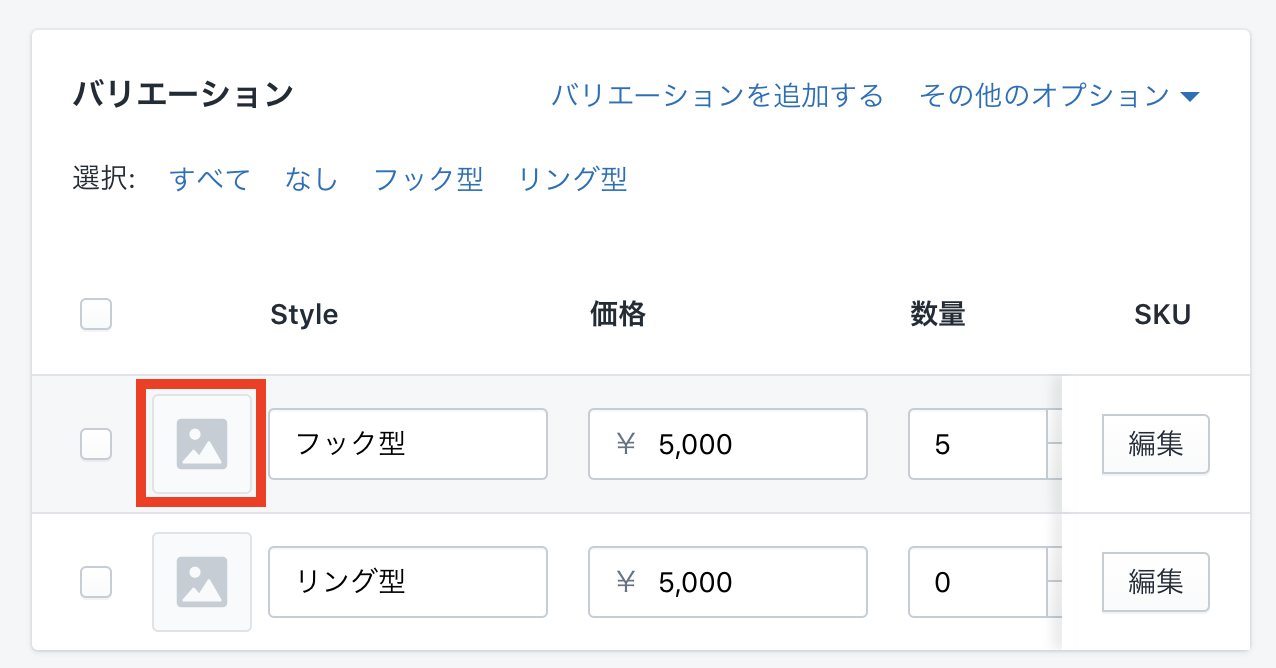Open the その他のオプション dropdown
This screenshot has height=668, width=1276.
click(1058, 96)
